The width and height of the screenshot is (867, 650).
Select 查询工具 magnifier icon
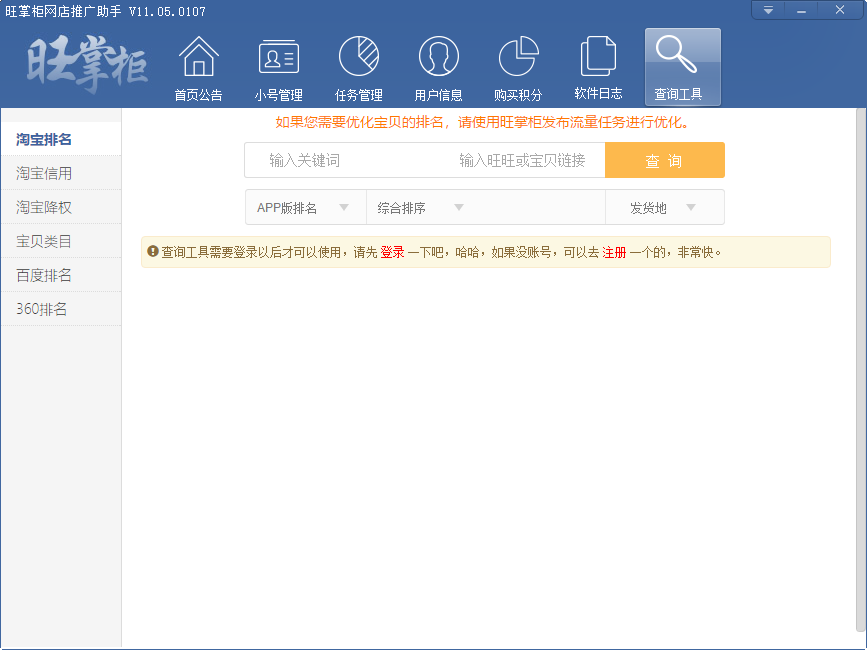(682, 67)
